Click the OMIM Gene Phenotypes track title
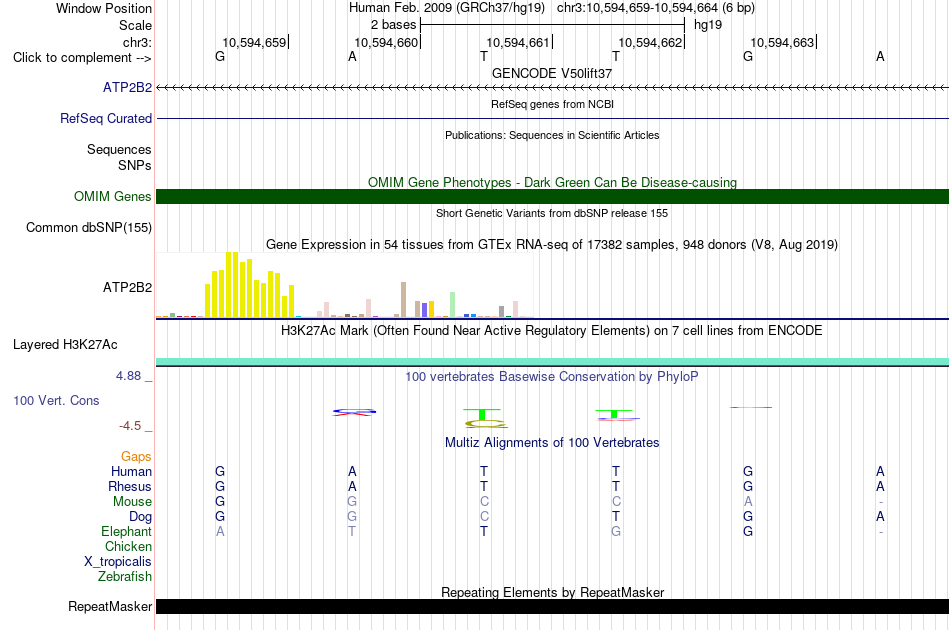 click(x=552, y=182)
